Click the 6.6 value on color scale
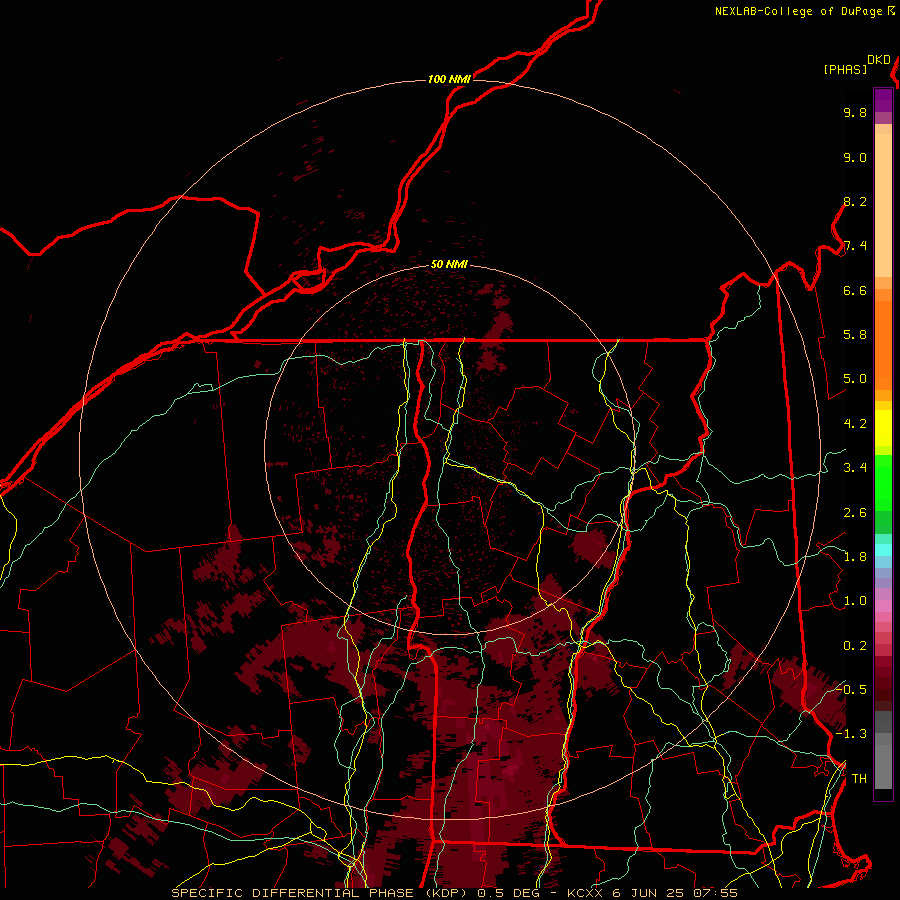 pyautogui.click(x=855, y=290)
